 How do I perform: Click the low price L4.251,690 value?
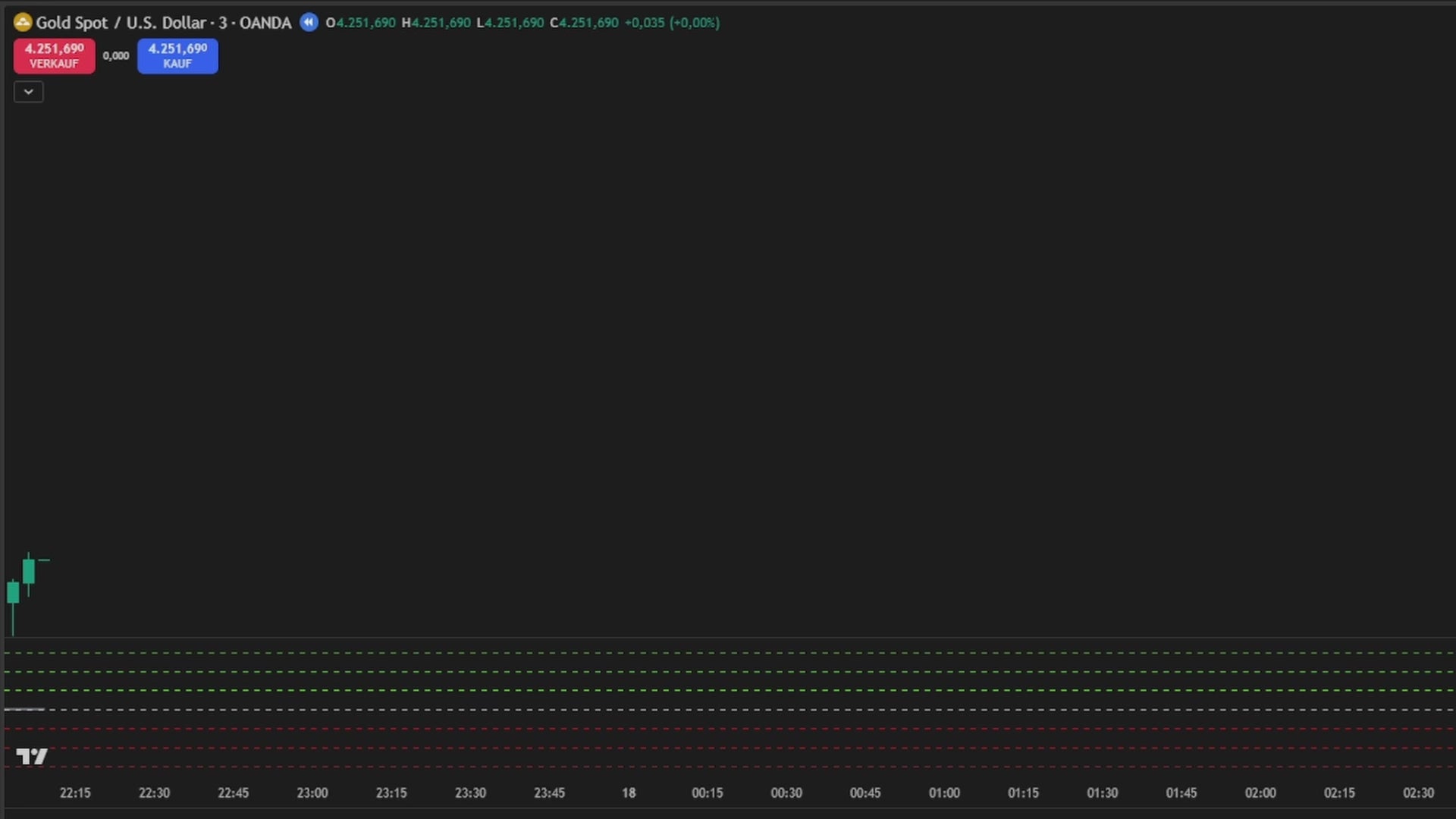pos(510,23)
